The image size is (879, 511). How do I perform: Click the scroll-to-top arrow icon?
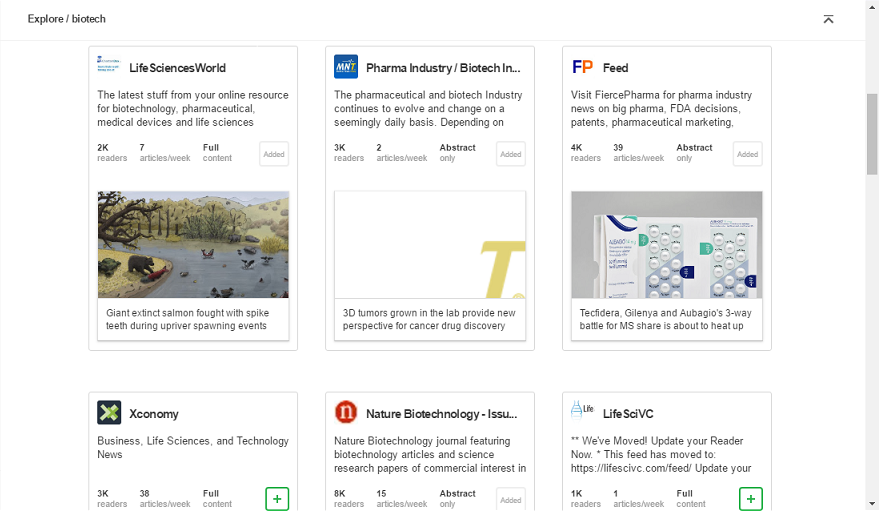(828, 19)
